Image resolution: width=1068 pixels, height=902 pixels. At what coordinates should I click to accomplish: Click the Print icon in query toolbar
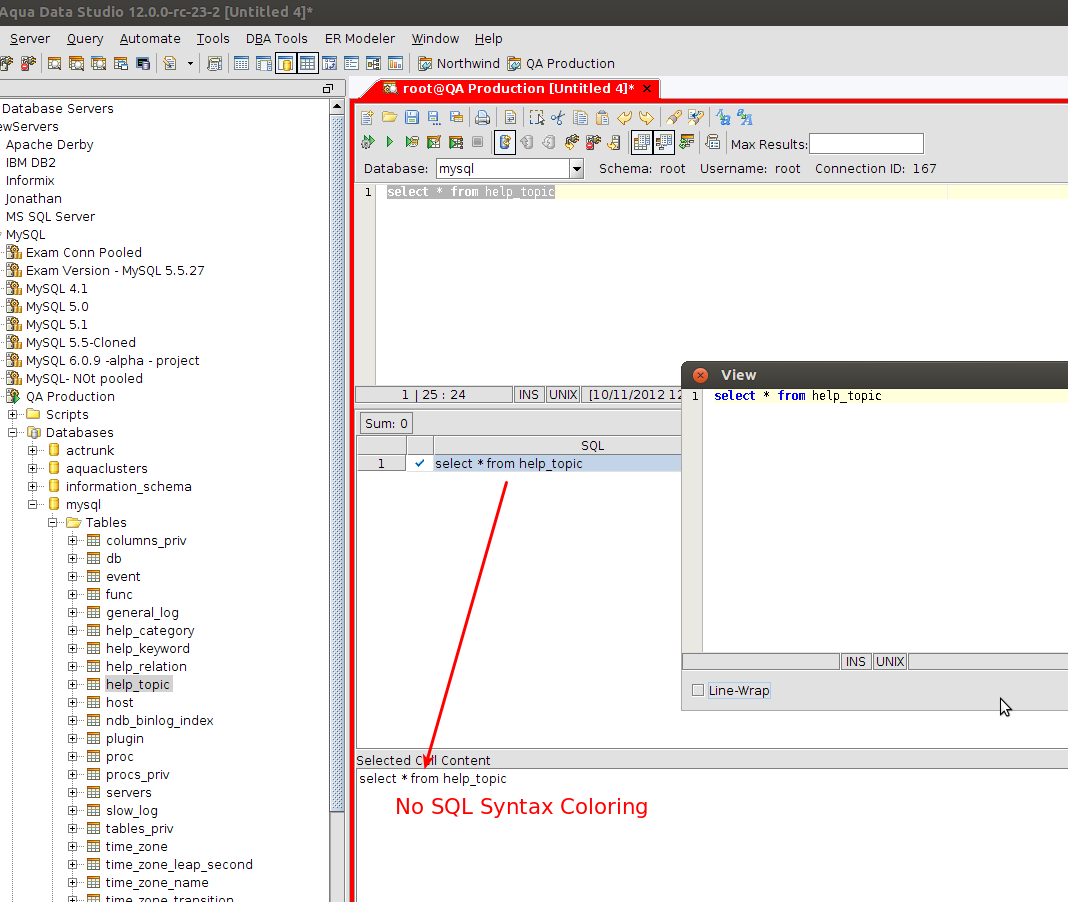pos(482,118)
